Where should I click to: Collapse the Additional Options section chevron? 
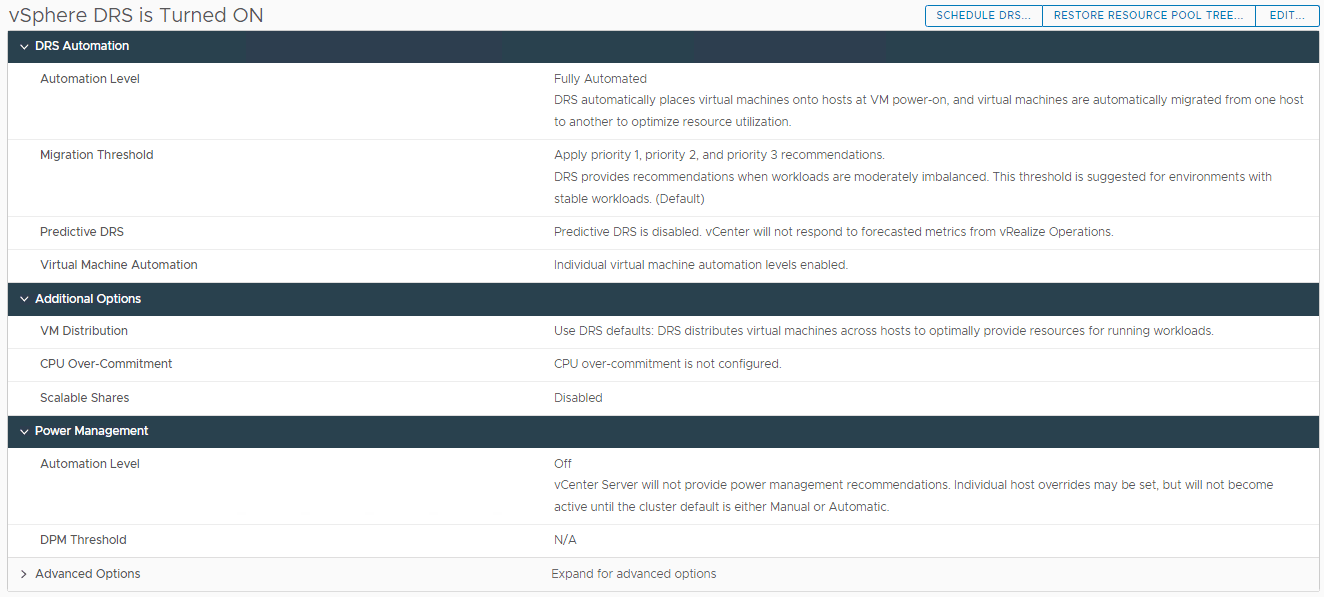coord(24,299)
